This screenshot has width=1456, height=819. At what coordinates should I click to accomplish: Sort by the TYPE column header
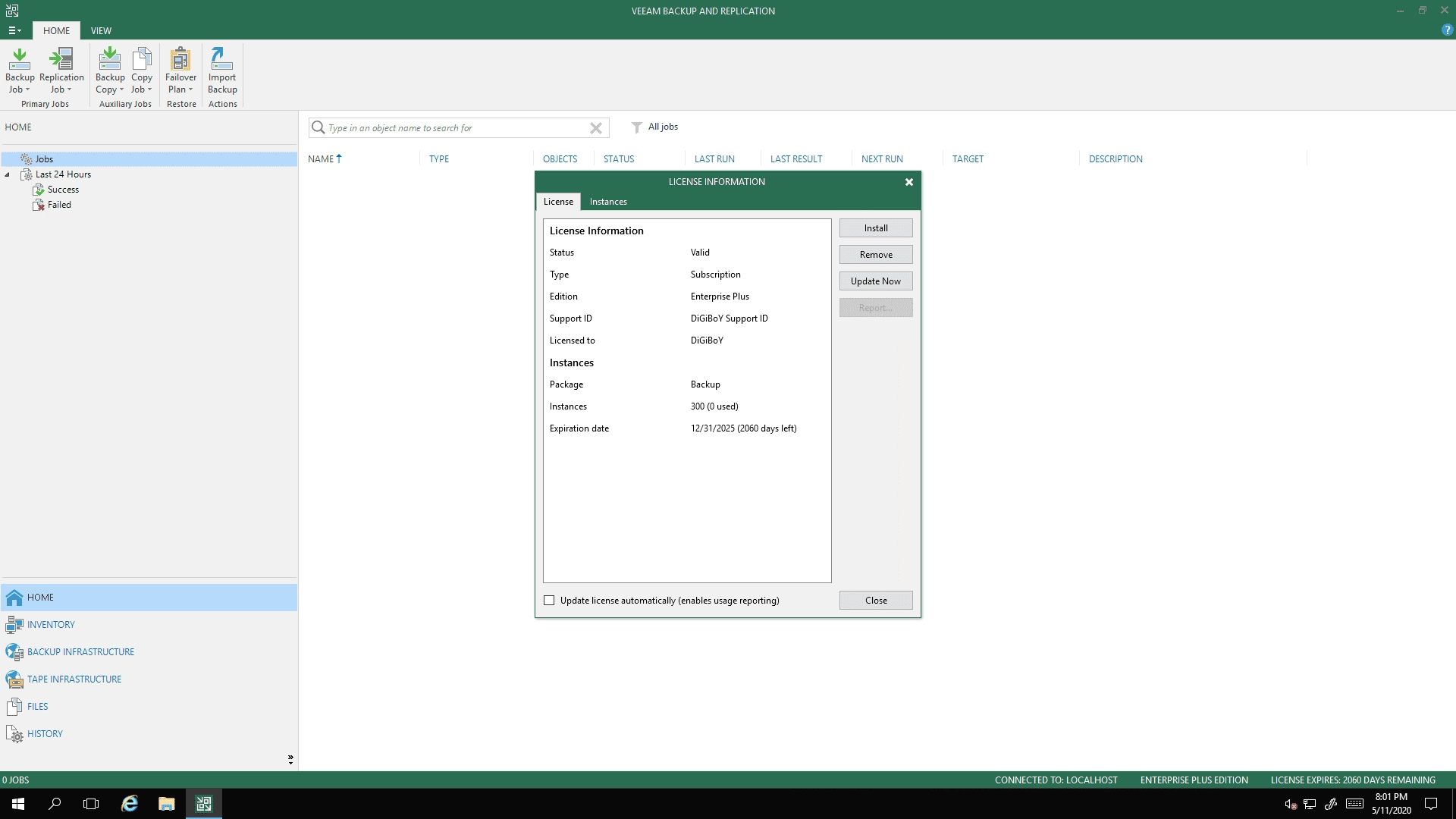point(439,159)
